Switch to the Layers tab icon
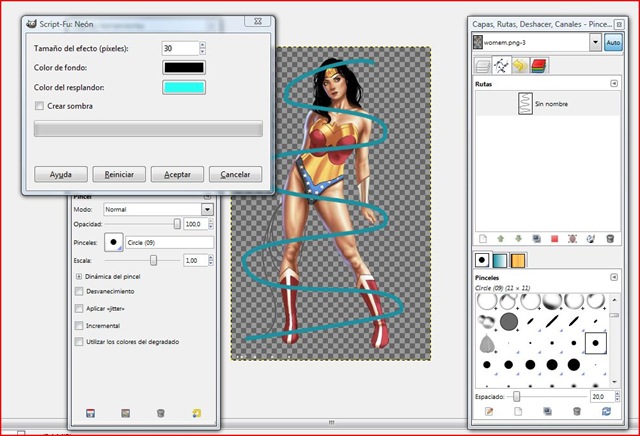Image resolution: width=640 pixels, height=436 pixels. point(482,66)
